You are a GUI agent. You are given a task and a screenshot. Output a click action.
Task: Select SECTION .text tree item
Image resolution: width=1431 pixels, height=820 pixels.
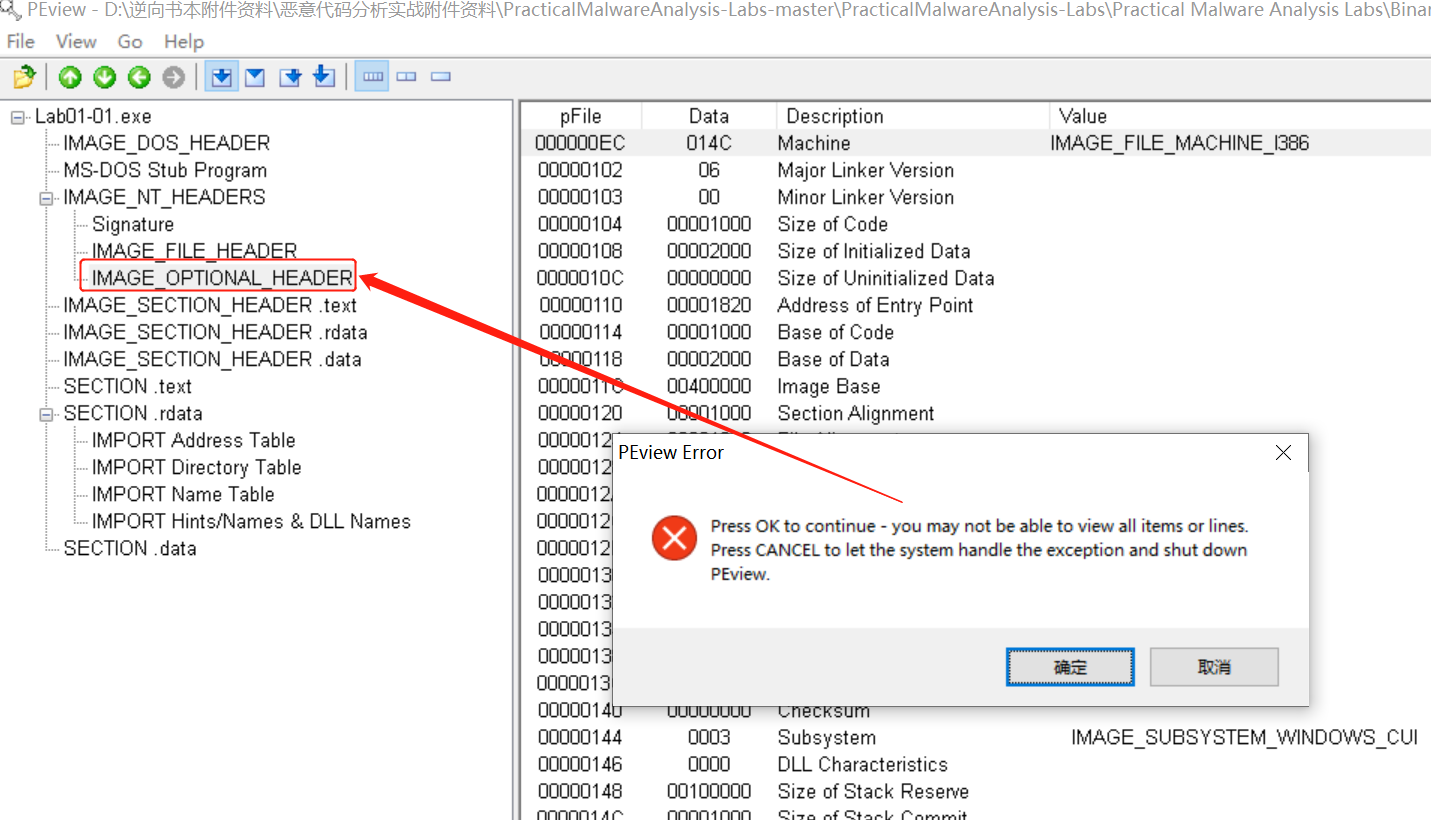tap(127, 387)
